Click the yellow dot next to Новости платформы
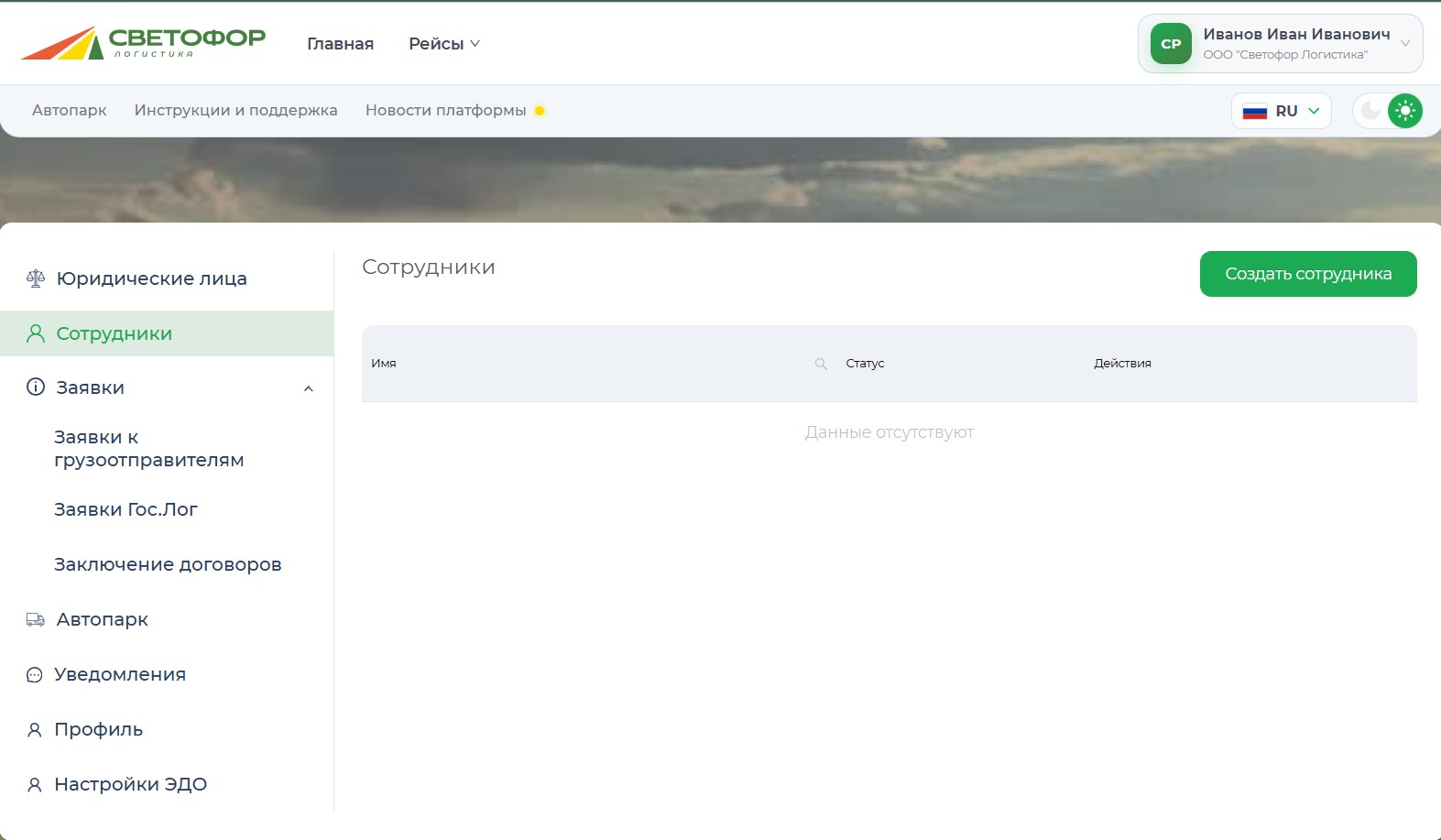The height and width of the screenshot is (840, 1441). pyautogui.click(x=540, y=111)
